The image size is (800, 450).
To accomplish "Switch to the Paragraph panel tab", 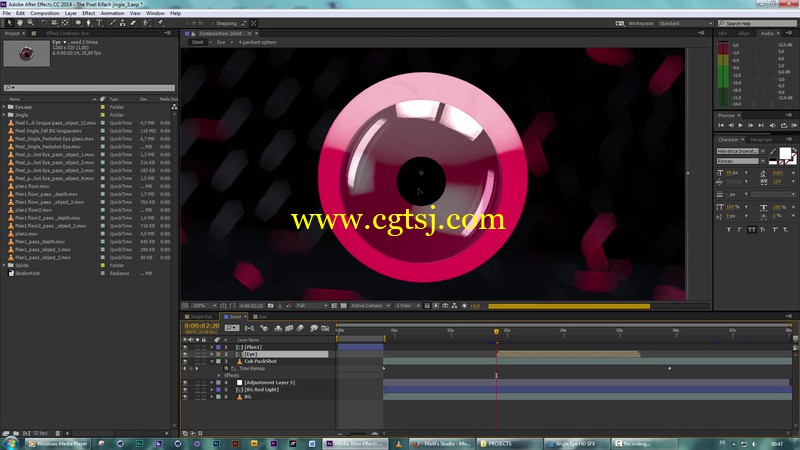I will point(761,140).
